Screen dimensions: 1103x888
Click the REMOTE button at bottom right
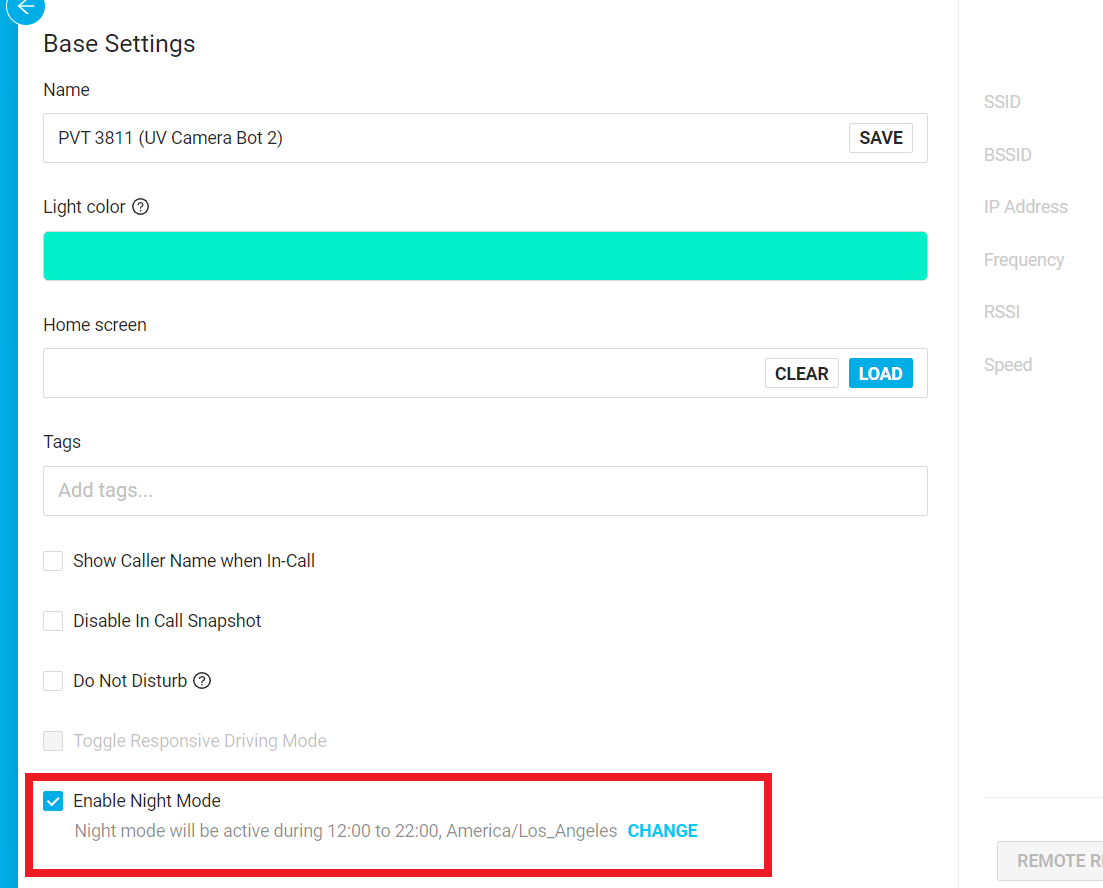click(1050, 860)
